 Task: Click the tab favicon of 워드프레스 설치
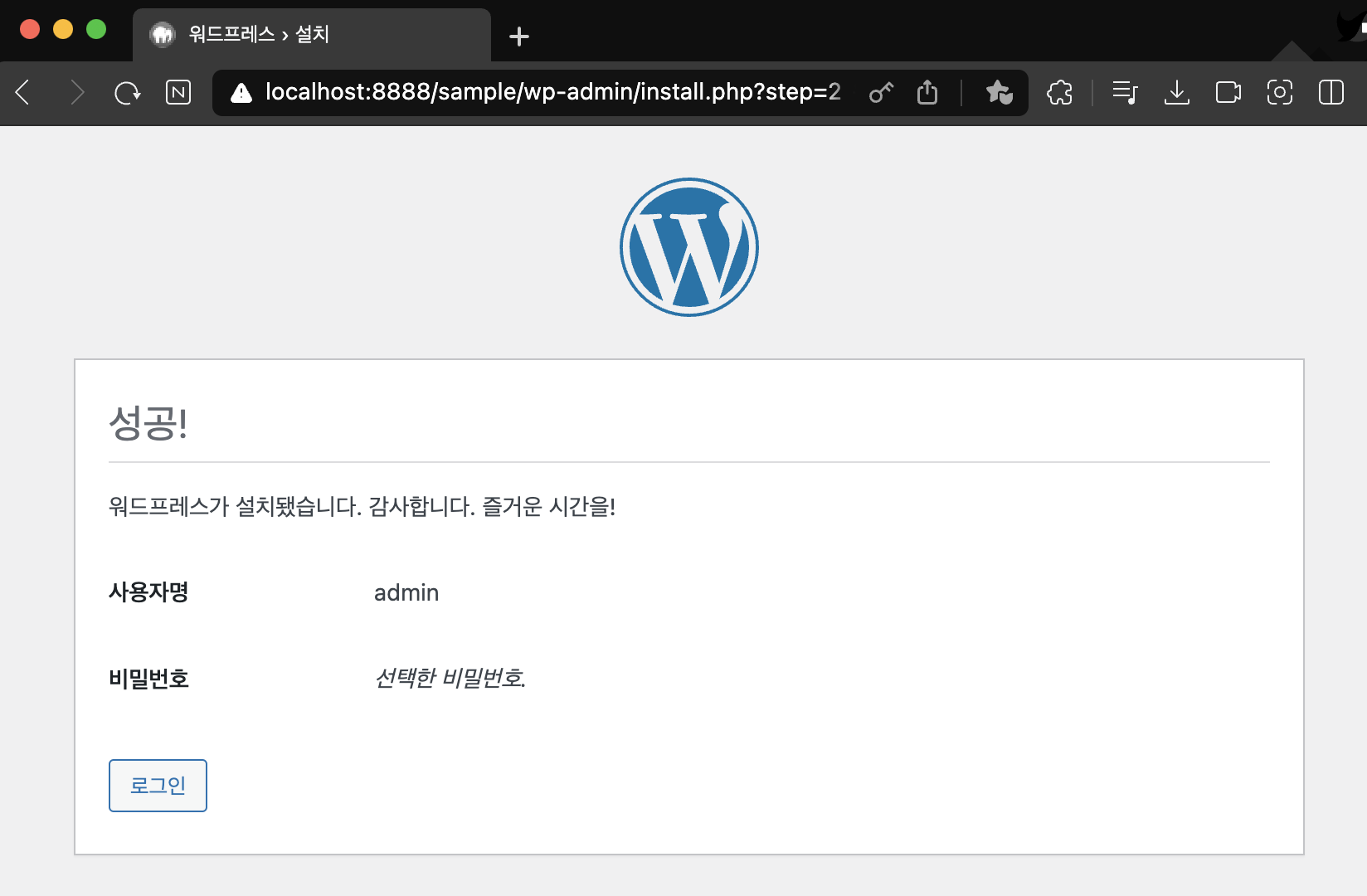pos(163,35)
